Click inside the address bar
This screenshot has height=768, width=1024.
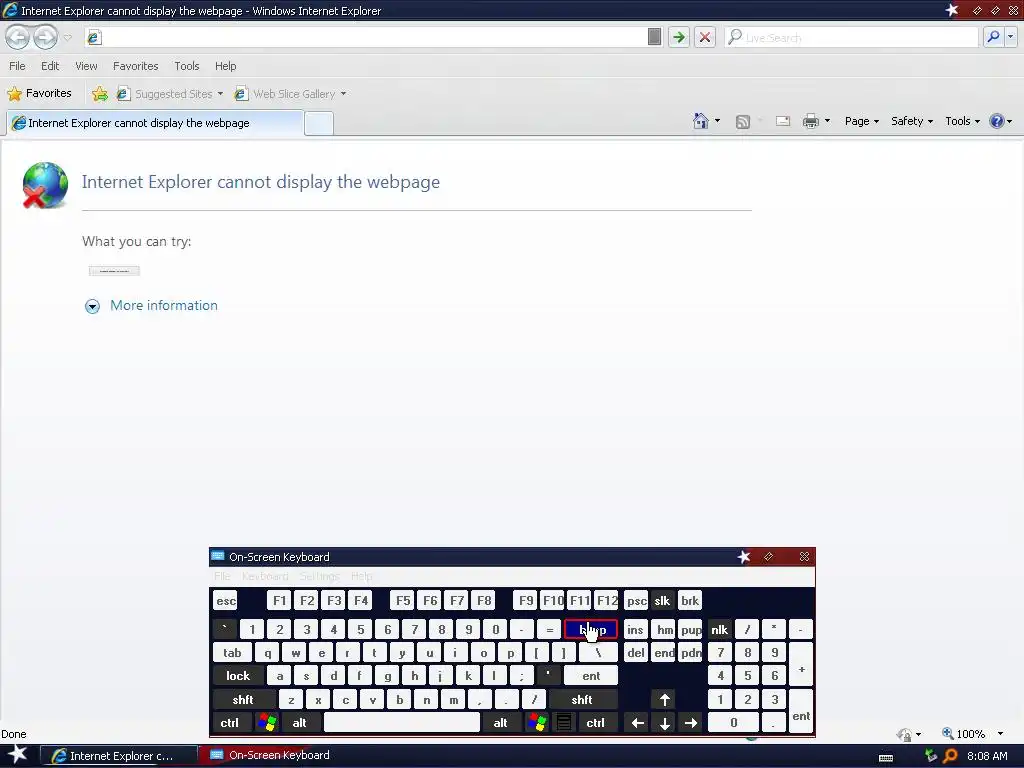pyautogui.click(x=372, y=37)
